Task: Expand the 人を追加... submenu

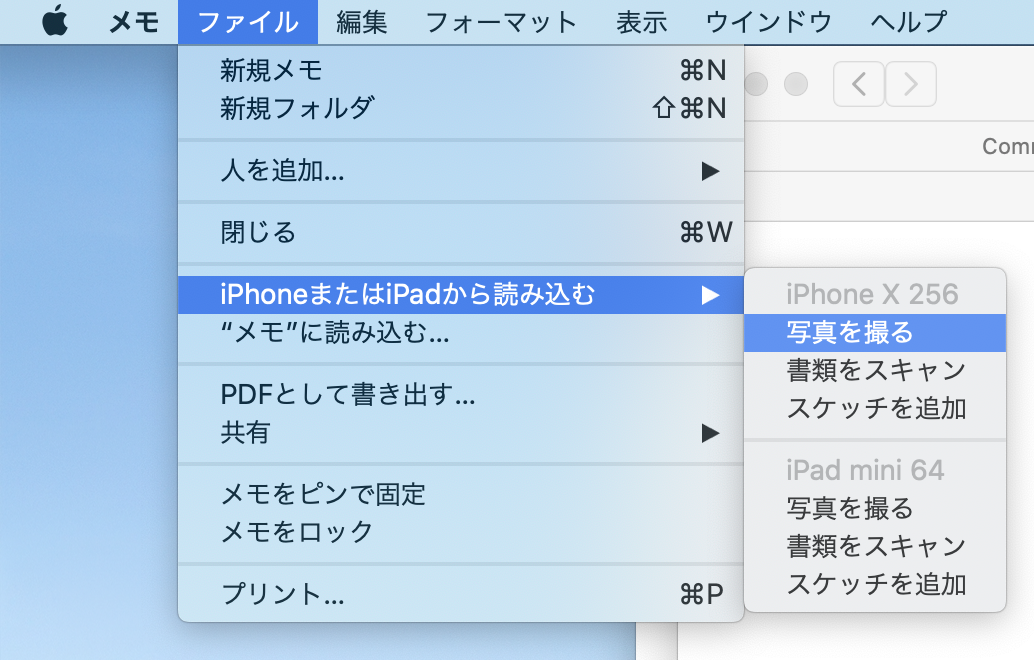Action: pos(461,171)
